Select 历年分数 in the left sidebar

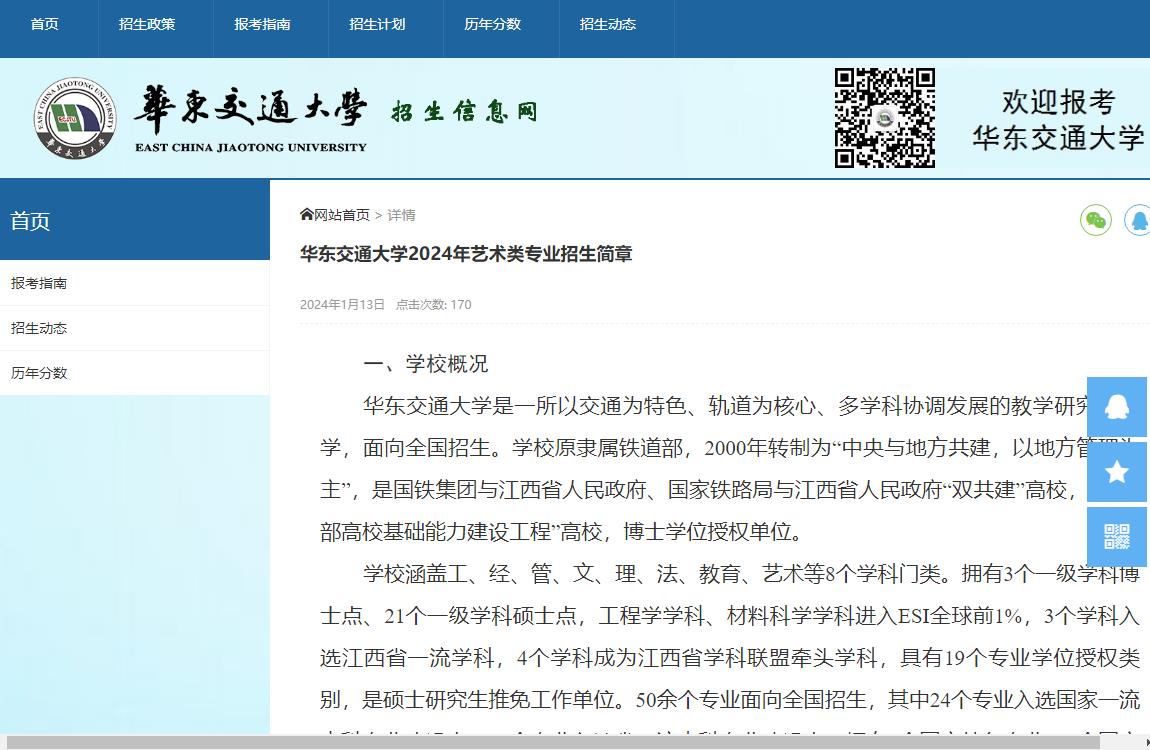(135, 372)
